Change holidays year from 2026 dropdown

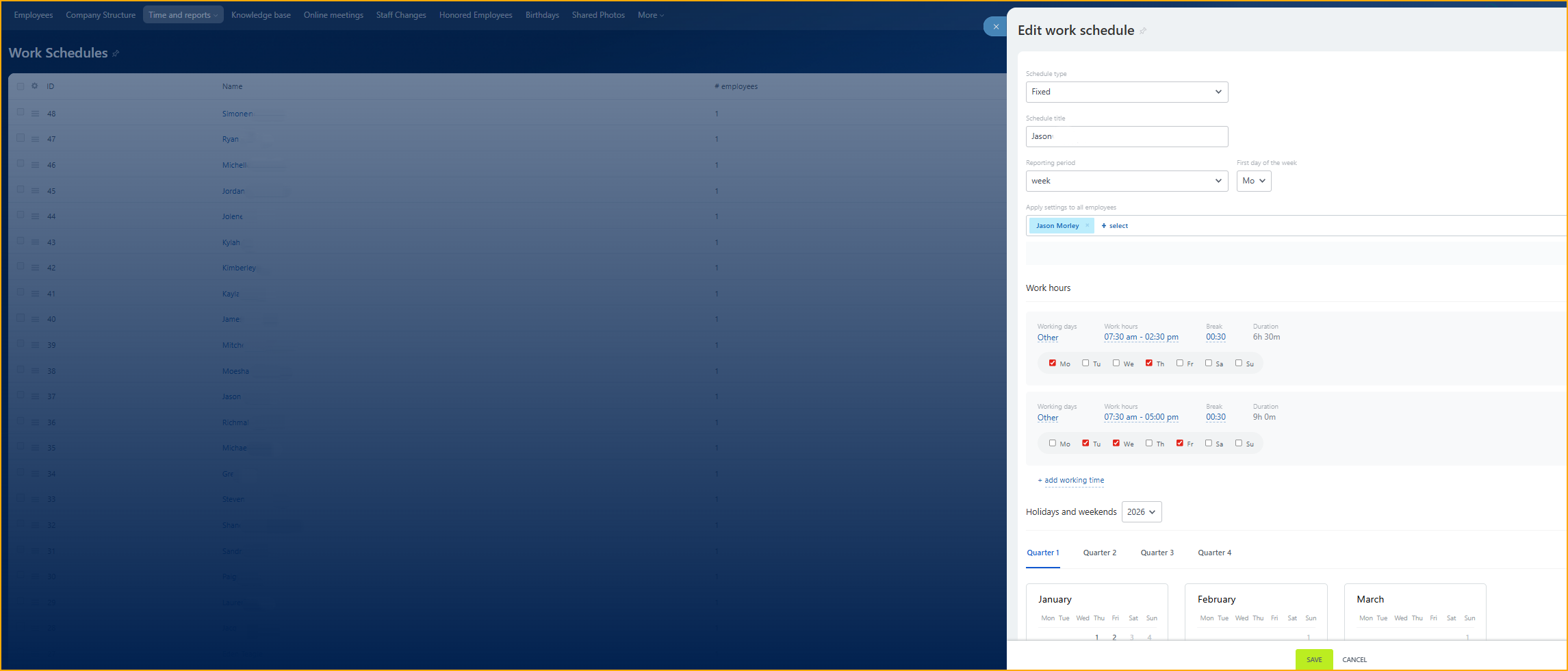[1141, 512]
